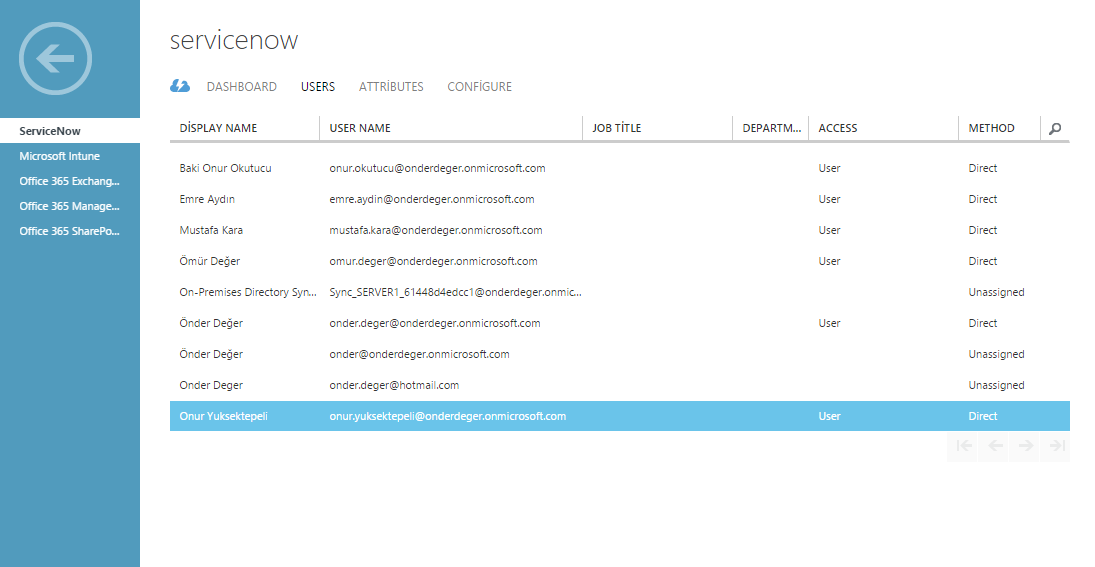Click the servicenow page title
Viewport: 1095px width, 567px height.
pyautogui.click(x=234, y=40)
